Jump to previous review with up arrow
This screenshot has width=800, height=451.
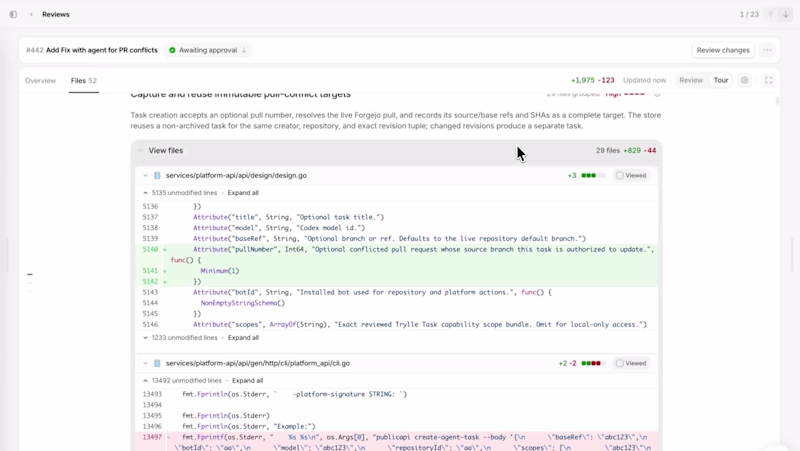pos(771,14)
